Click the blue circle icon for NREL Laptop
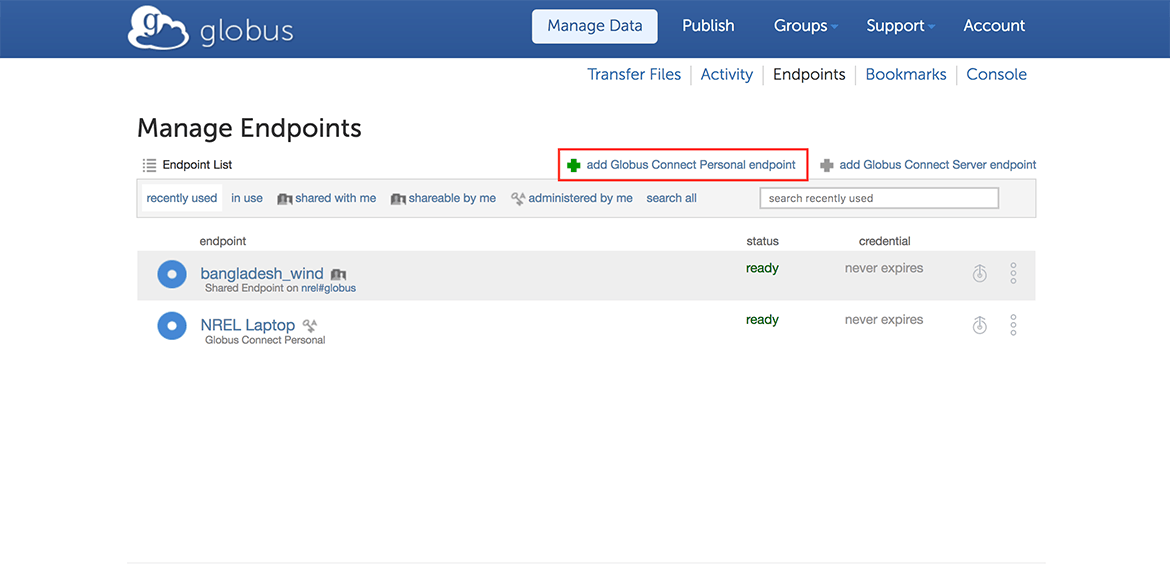The height and width of the screenshot is (570, 1170). [172, 325]
